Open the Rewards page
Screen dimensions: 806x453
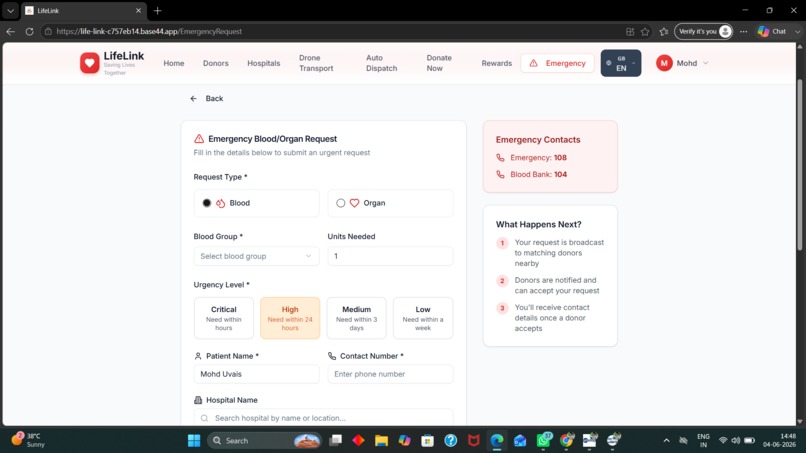click(x=497, y=63)
